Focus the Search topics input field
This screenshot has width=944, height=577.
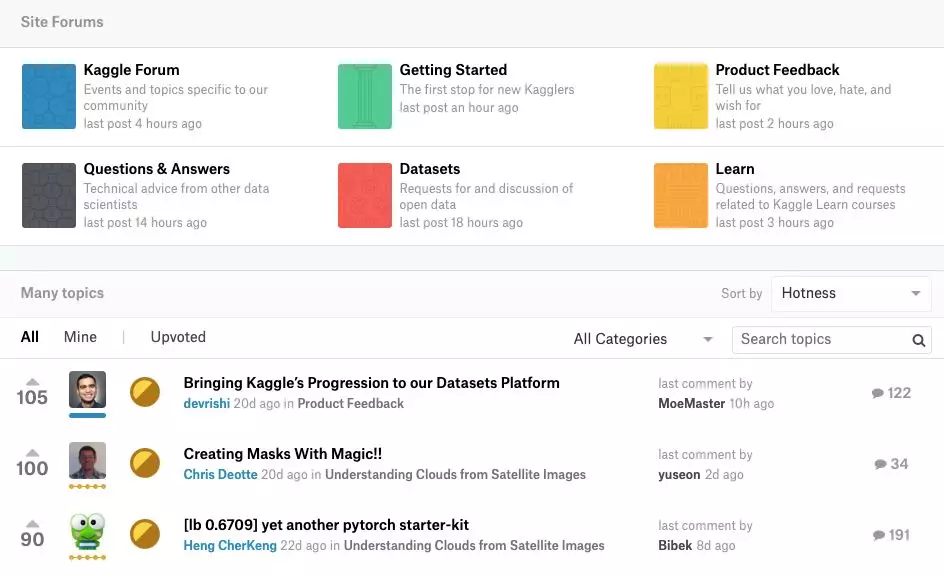832,340
